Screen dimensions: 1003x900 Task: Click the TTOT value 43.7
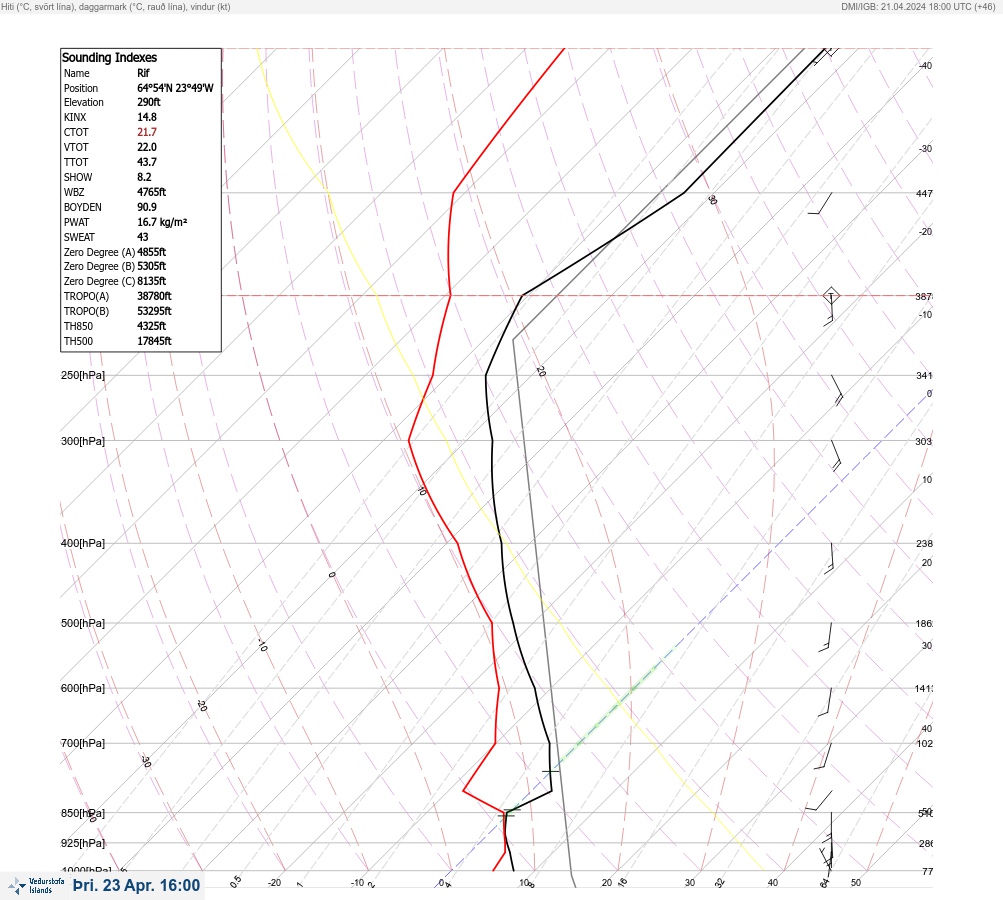(x=147, y=162)
